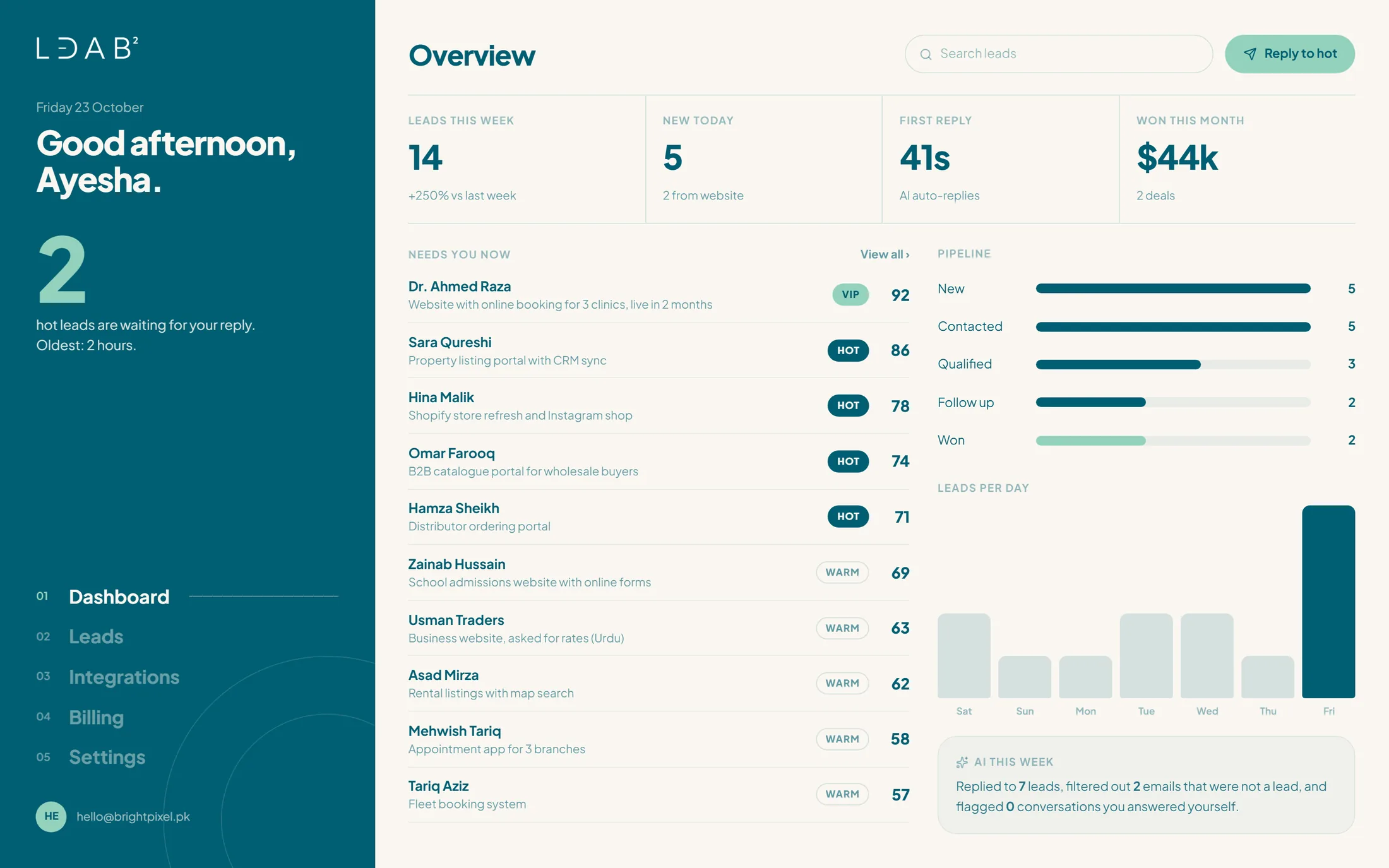Open the Zainab Hussain lead
Image resolution: width=1389 pixels, height=868 pixels.
(x=659, y=573)
